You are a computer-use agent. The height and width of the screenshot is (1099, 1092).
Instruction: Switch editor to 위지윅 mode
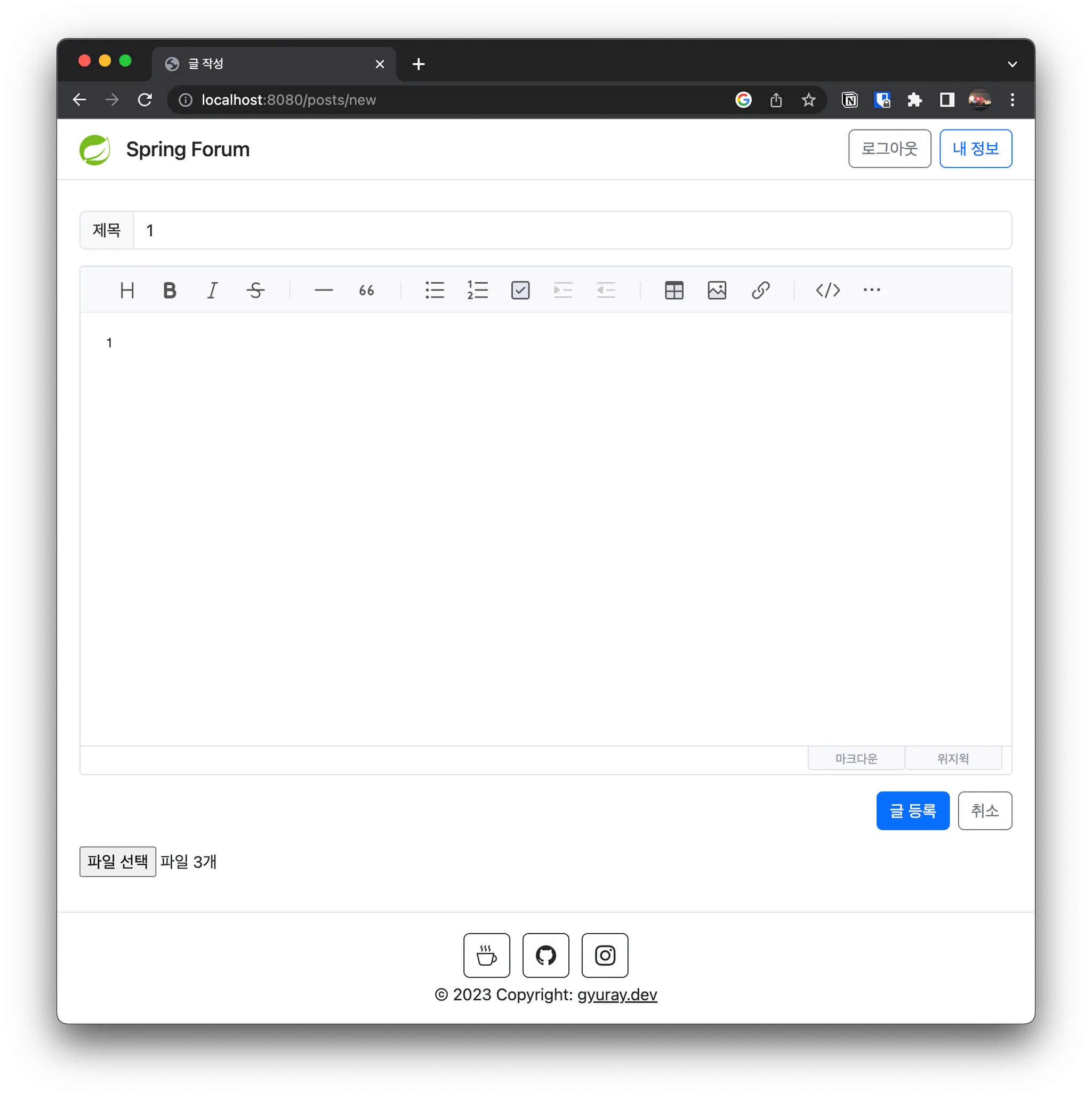(x=953, y=758)
